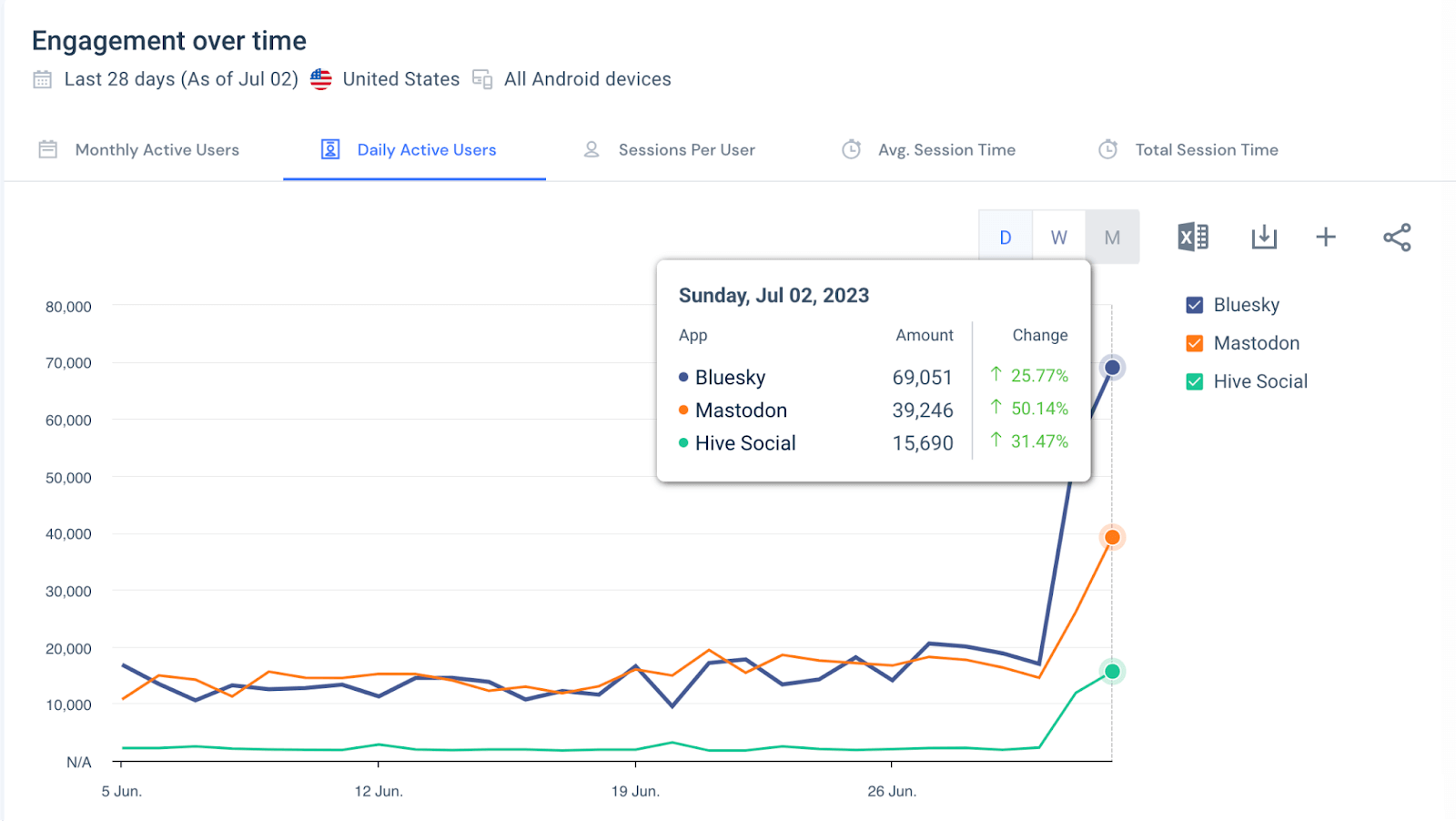This screenshot has height=821, width=1456.
Task: Open the All Android devices selector
Action: (x=587, y=79)
